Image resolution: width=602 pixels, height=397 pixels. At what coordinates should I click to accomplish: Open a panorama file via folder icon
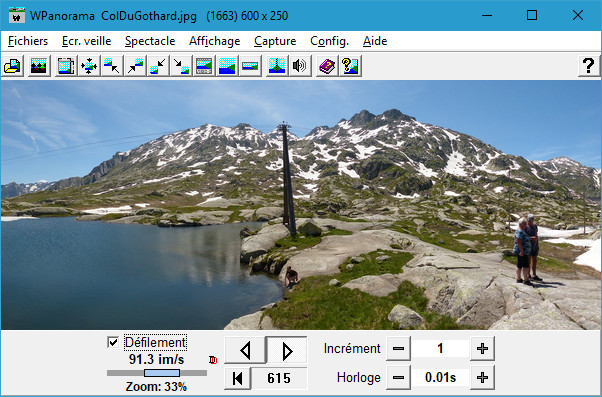tap(13, 66)
